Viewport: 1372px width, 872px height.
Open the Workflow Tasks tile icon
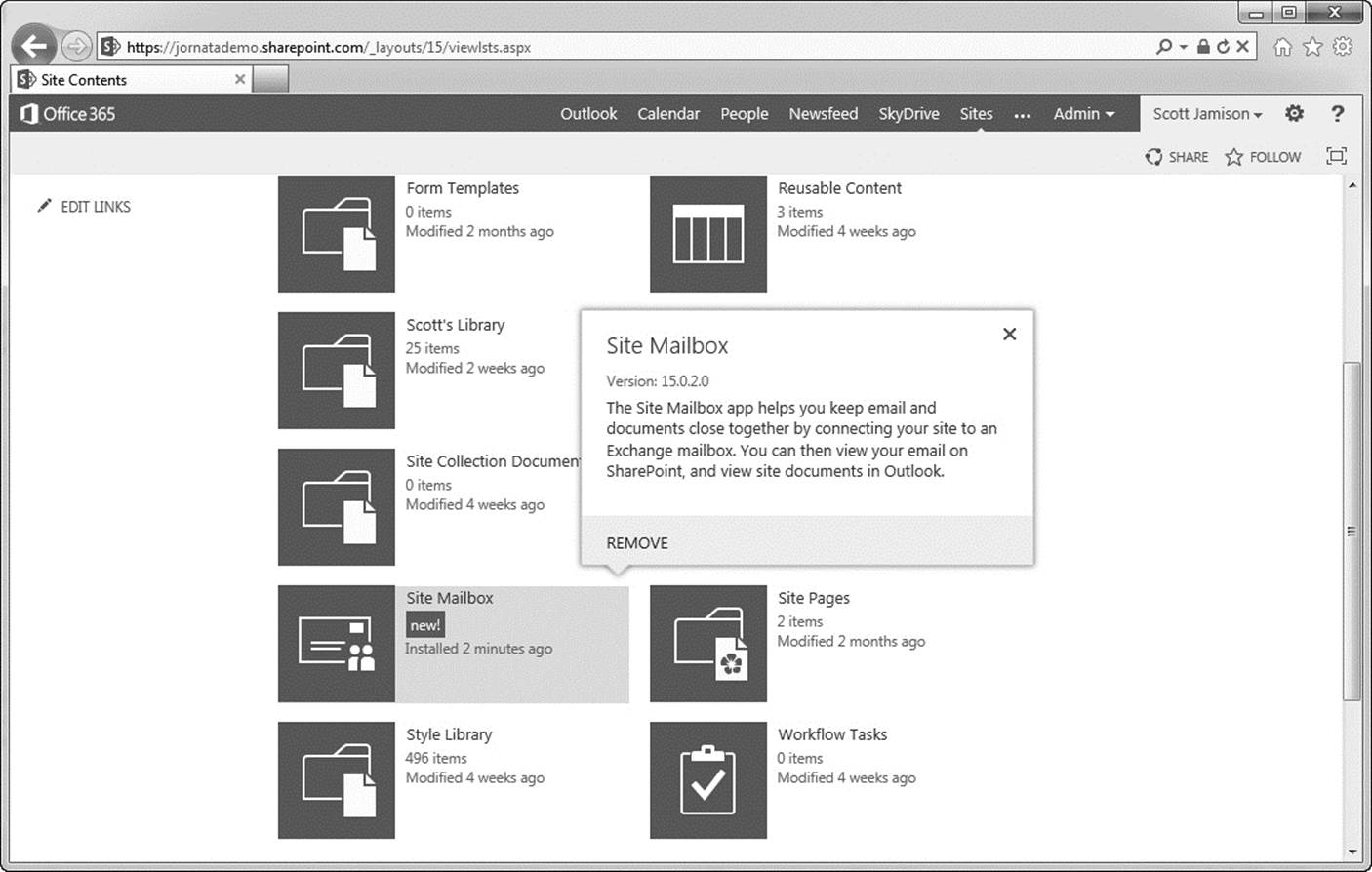tap(708, 780)
